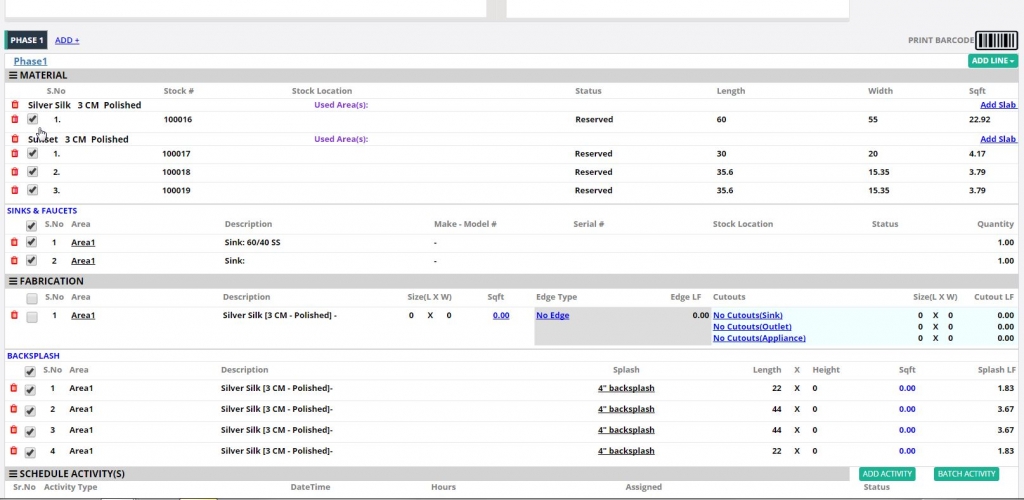
Task: Click Used Area(s) label for Sunset
Action: (342, 139)
